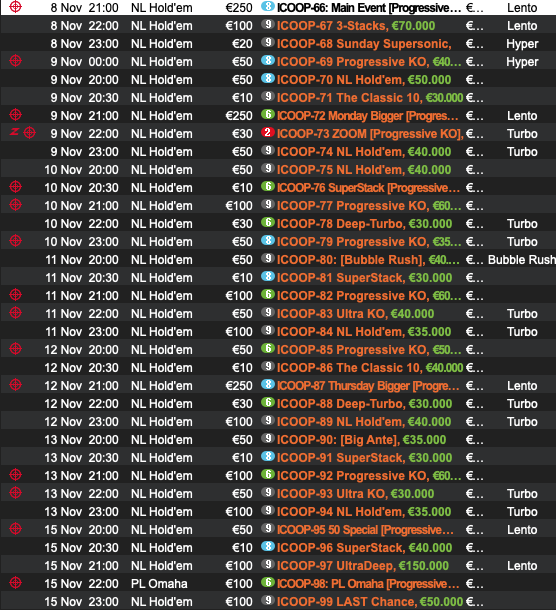Open ICOOP-66 Main Event tournament

(369, 8)
